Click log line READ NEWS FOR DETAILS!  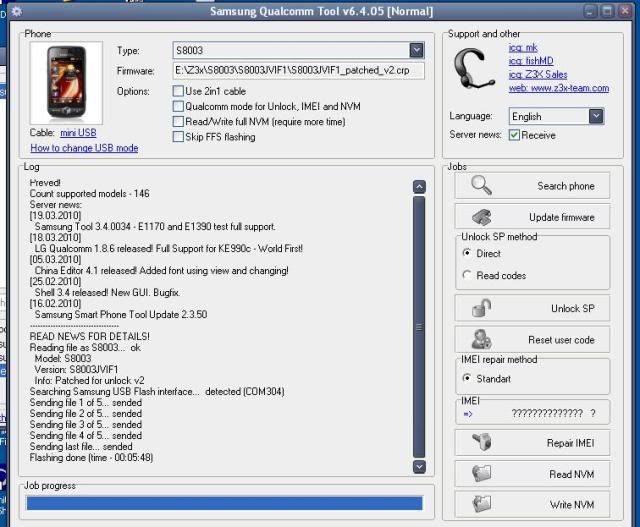point(89,336)
